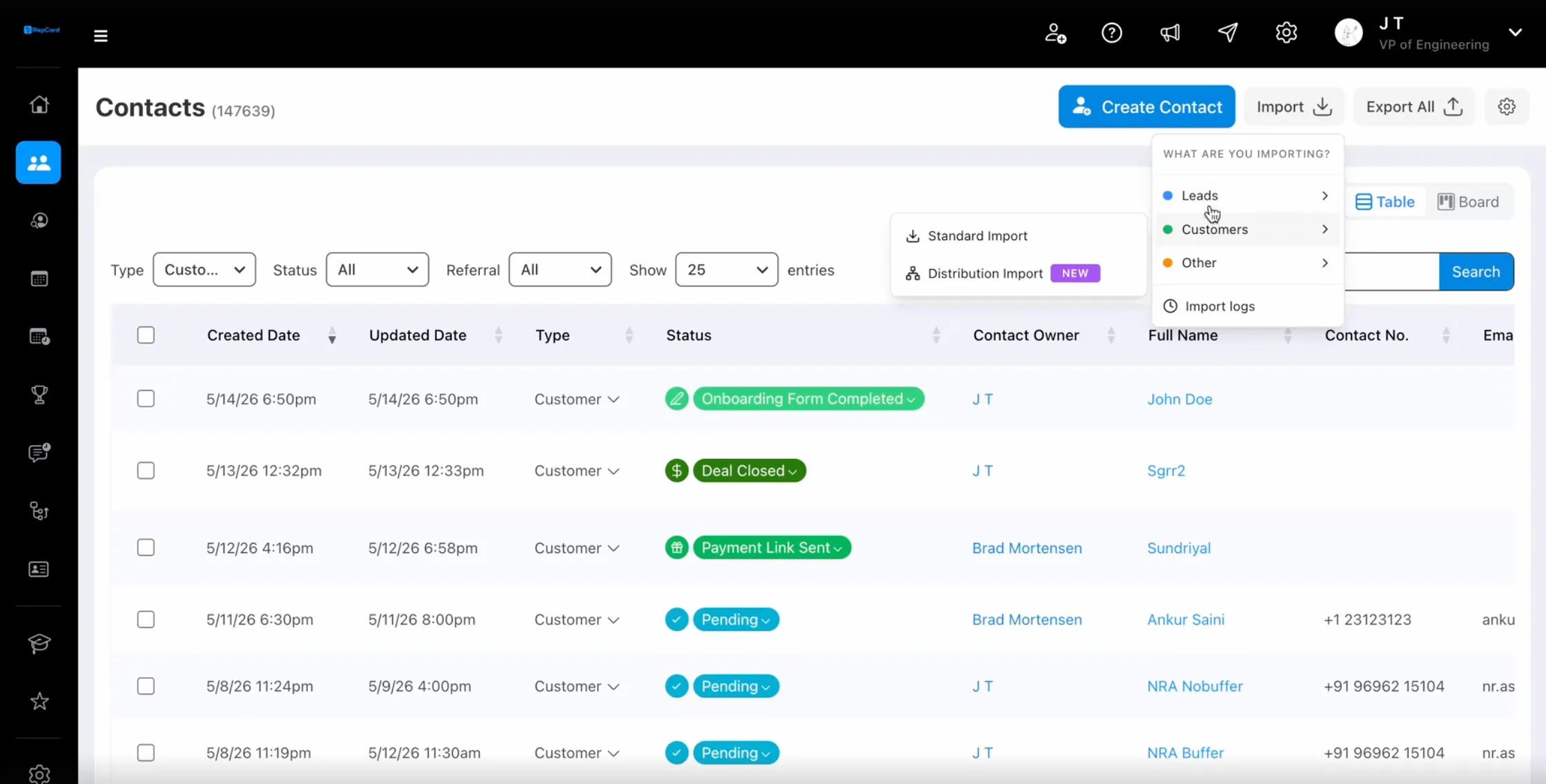Open the hierarchy workflow sidebar icon
The width and height of the screenshot is (1546, 784).
39,511
